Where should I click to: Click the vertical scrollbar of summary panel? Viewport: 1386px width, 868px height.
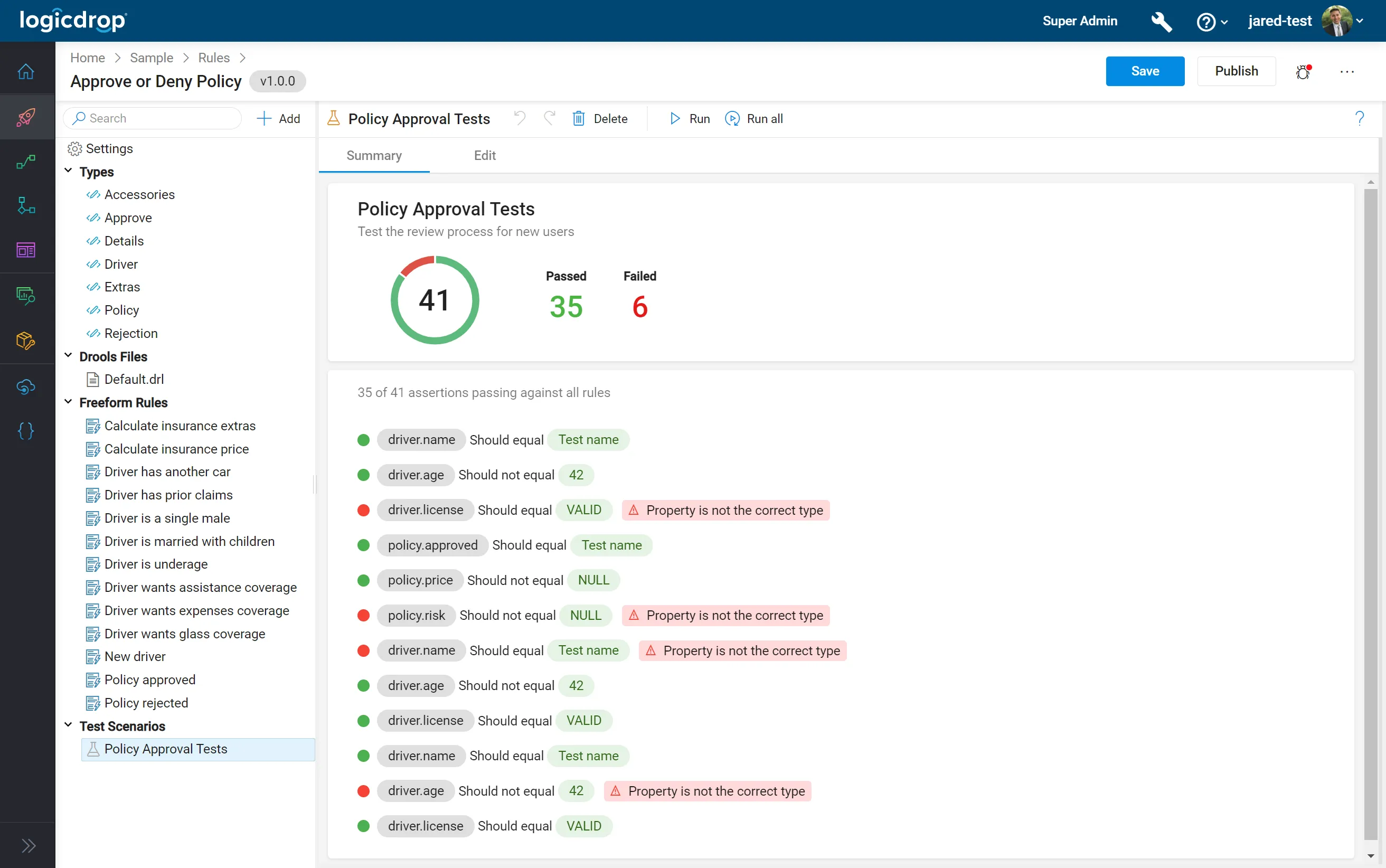pos(1371,514)
